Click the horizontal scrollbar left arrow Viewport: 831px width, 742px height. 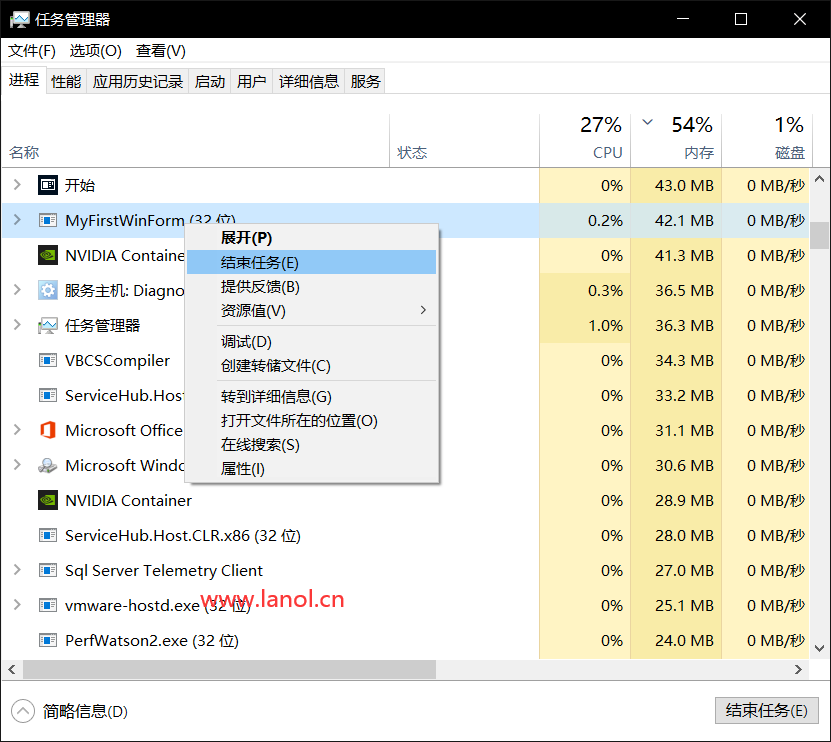point(12,669)
